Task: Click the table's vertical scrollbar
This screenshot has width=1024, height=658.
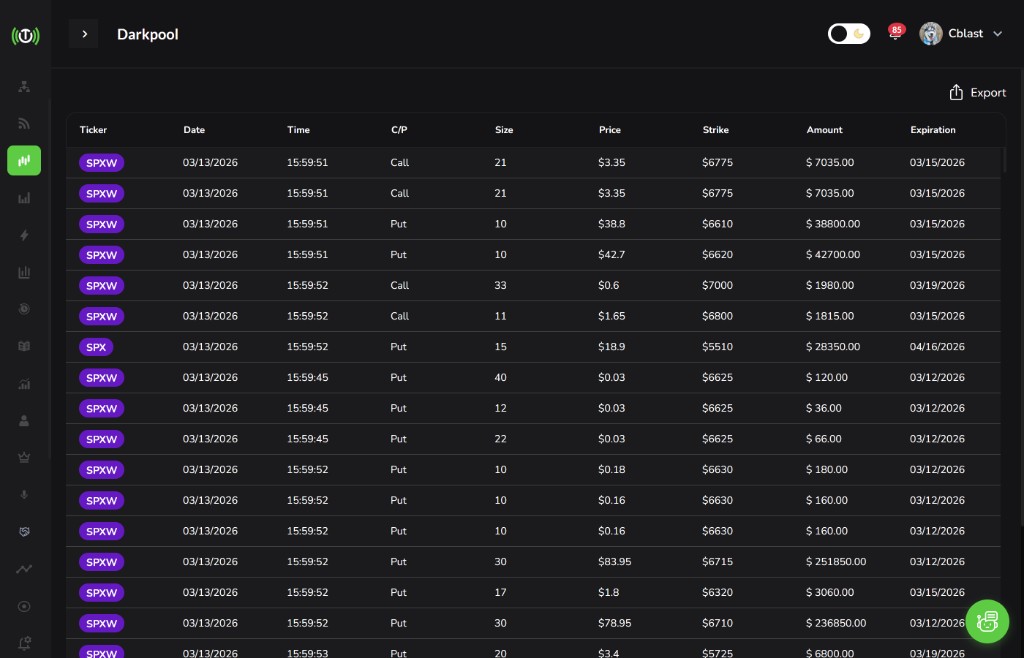Action: tap(1004, 160)
